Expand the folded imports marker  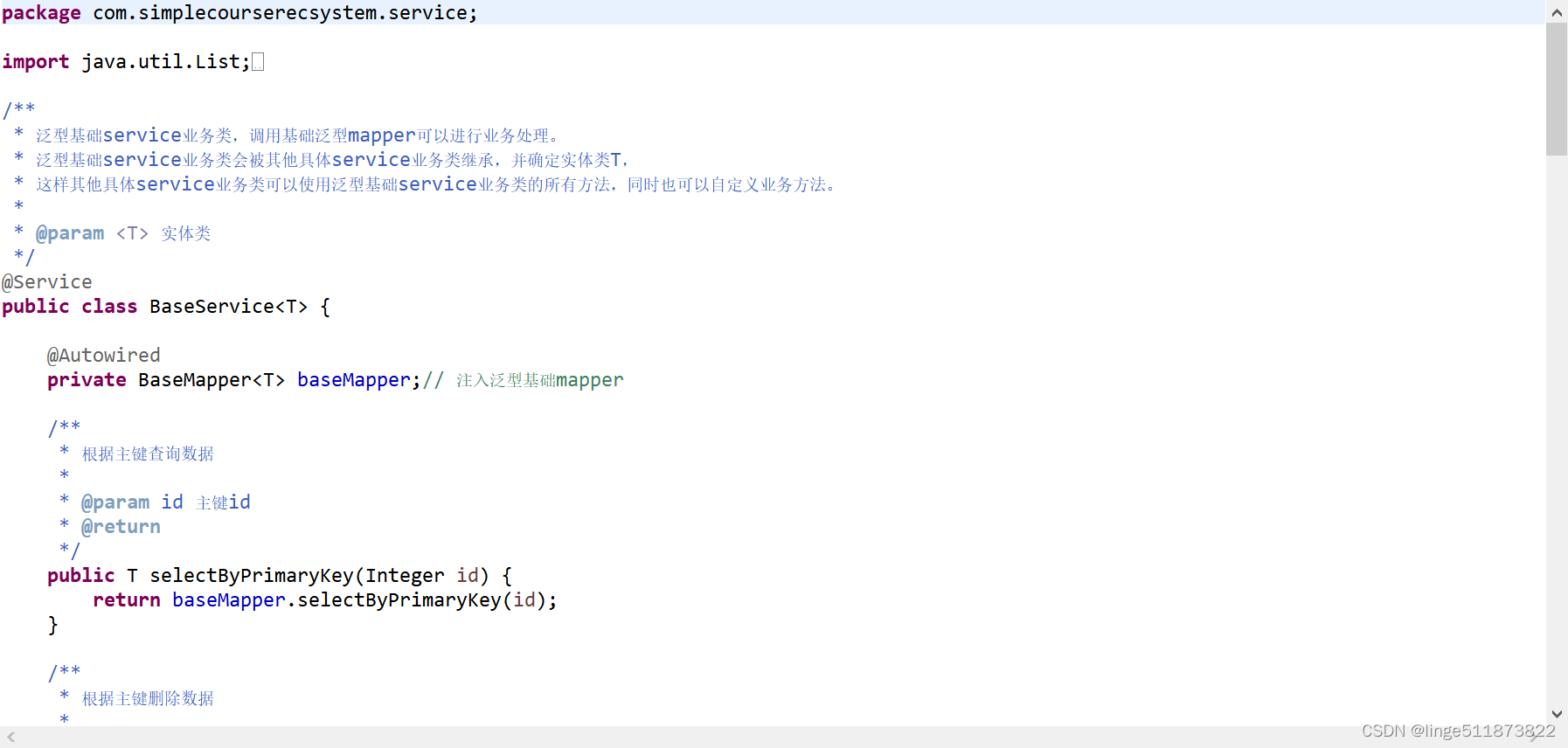[258, 62]
